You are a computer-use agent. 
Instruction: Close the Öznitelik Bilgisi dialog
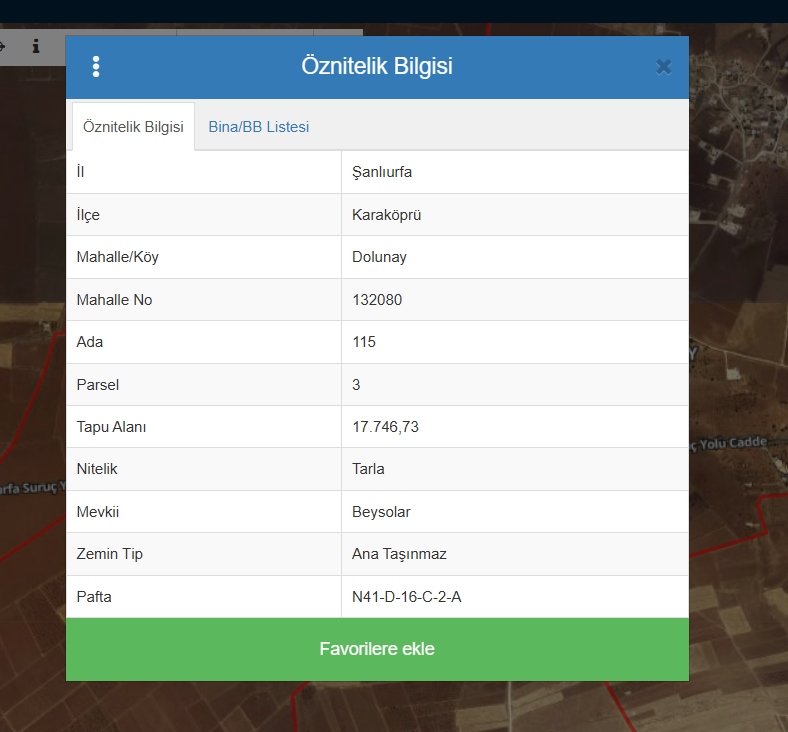pyautogui.click(x=663, y=67)
